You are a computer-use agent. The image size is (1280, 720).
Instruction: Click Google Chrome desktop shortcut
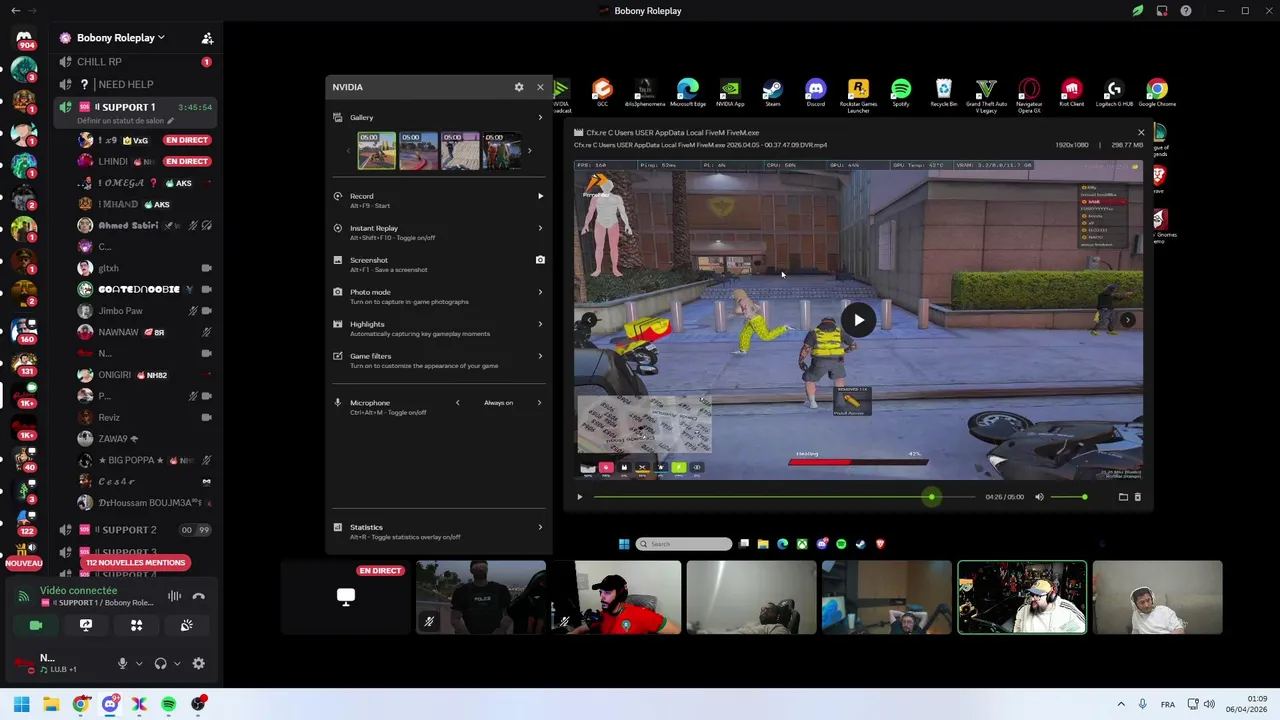point(1157,93)
